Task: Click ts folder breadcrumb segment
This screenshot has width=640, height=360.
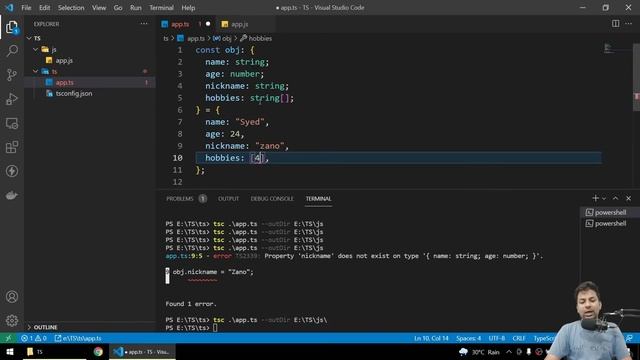Action: [x=166, y=38]
